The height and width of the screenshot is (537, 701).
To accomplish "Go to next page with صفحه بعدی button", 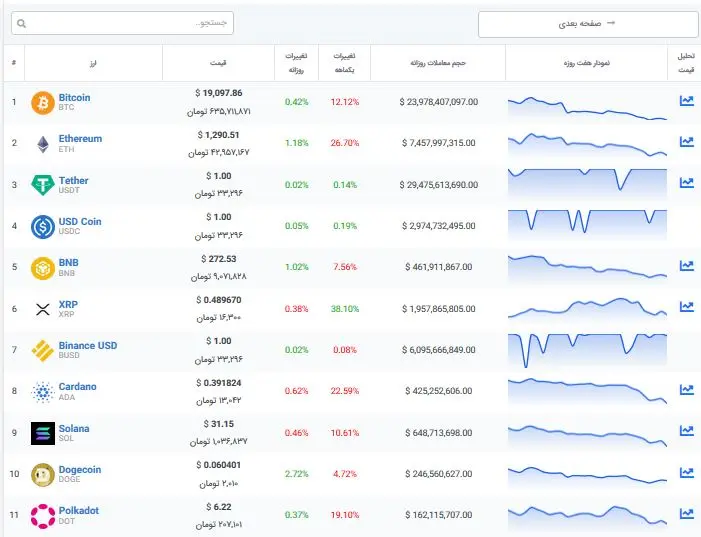I will click(586, 23).
